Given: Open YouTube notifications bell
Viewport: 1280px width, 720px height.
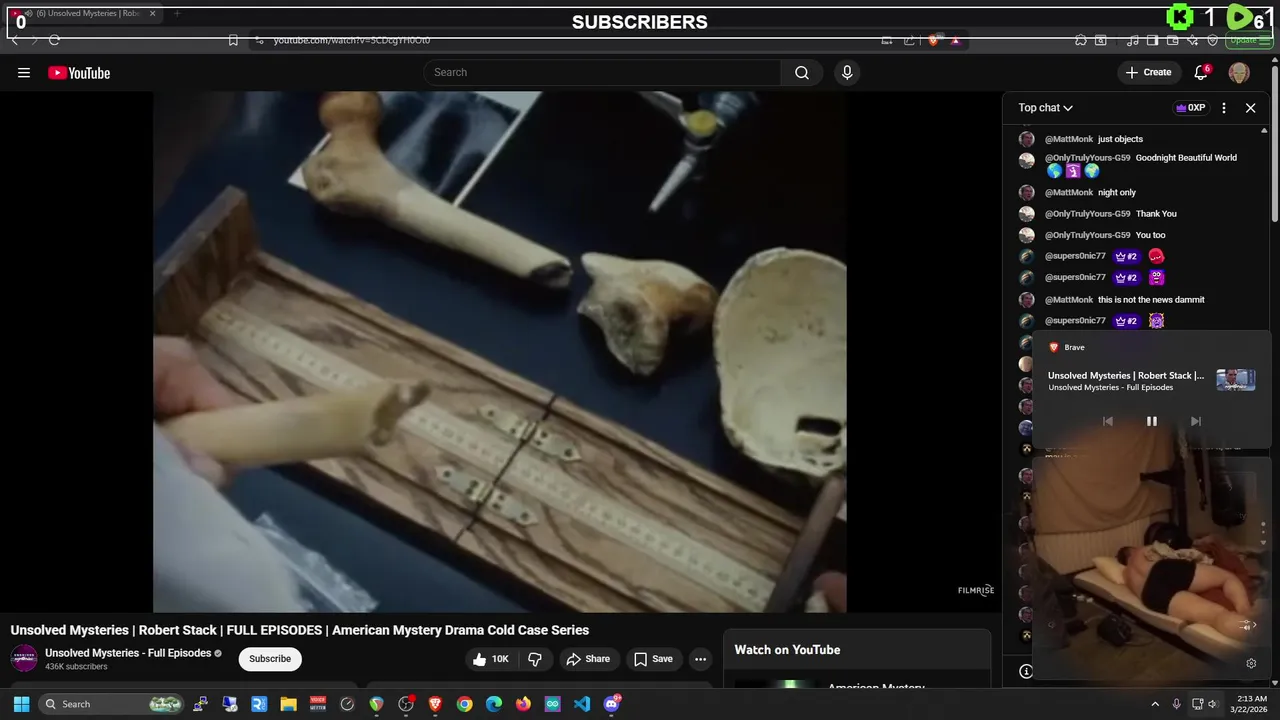Looking at the screenshot, I should [1201, 72].
